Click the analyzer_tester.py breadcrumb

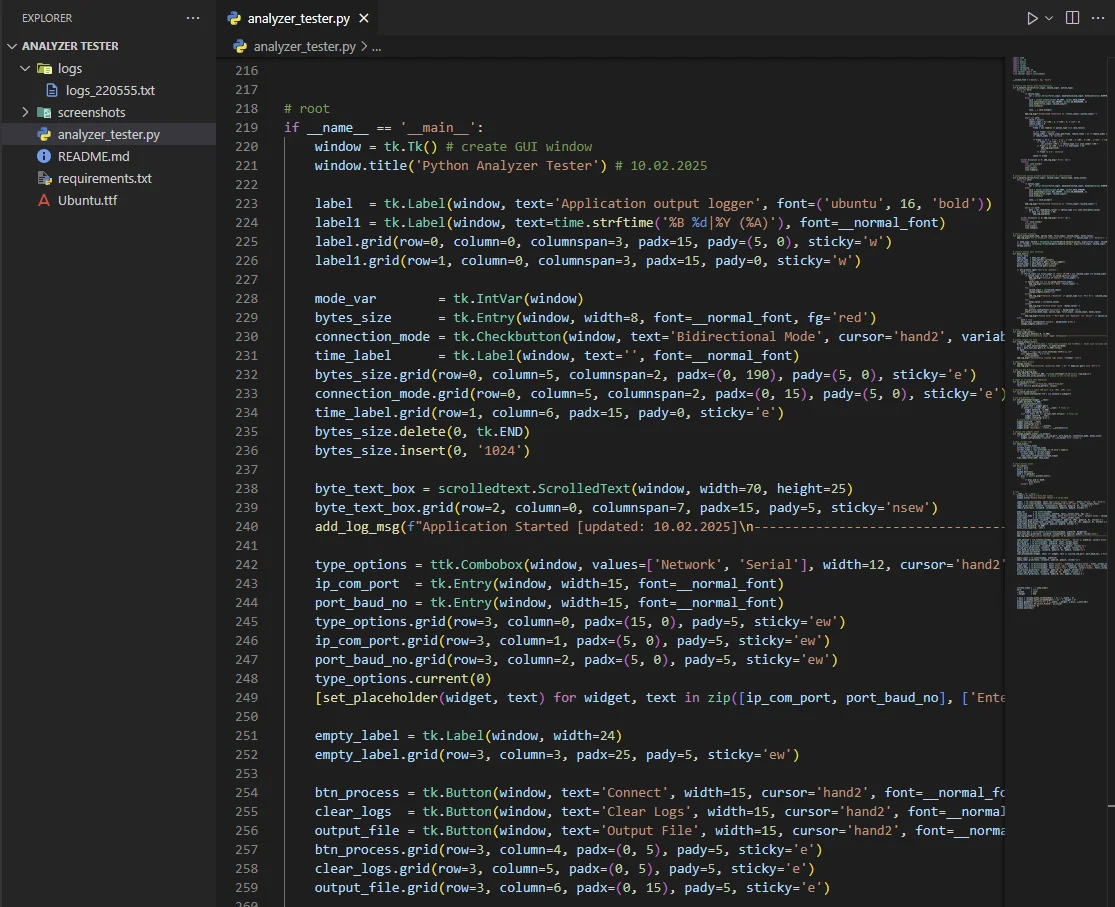point(304,46)
